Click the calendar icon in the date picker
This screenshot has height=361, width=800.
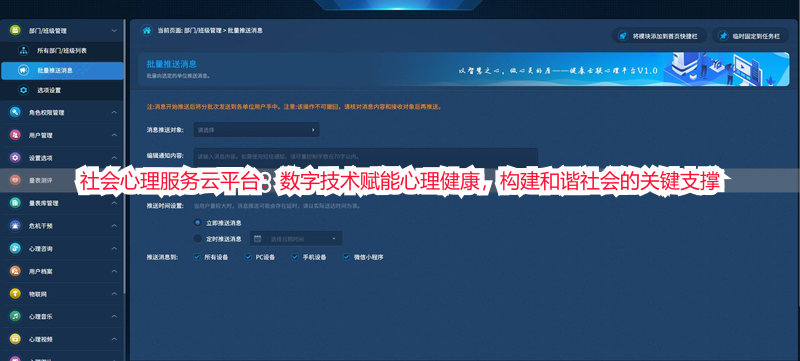[x=258, y=239]
